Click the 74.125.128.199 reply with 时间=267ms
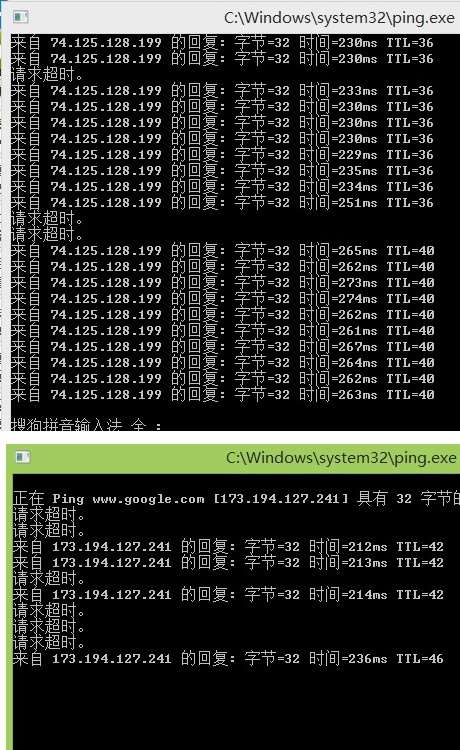This screenshot has width=460, height=750. click(222, 347)
